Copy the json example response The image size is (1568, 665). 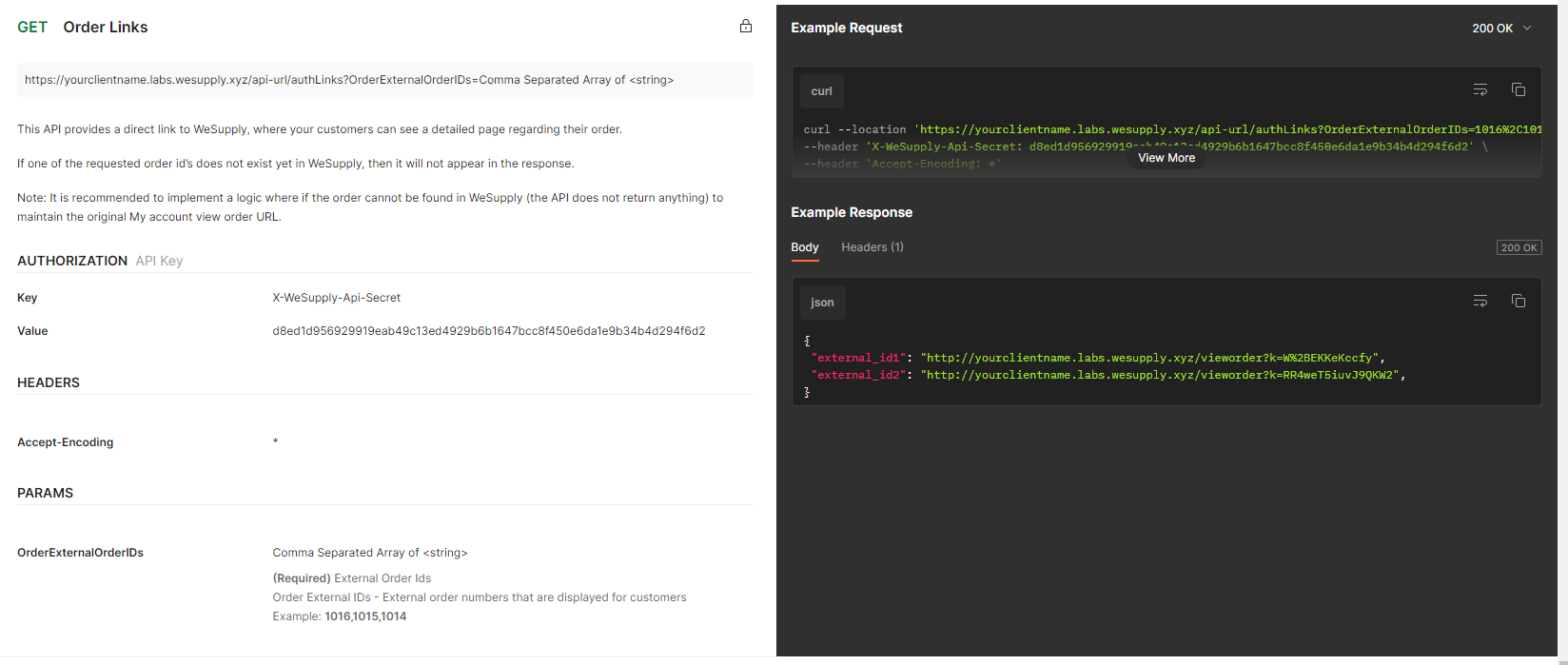[1519, 301]
